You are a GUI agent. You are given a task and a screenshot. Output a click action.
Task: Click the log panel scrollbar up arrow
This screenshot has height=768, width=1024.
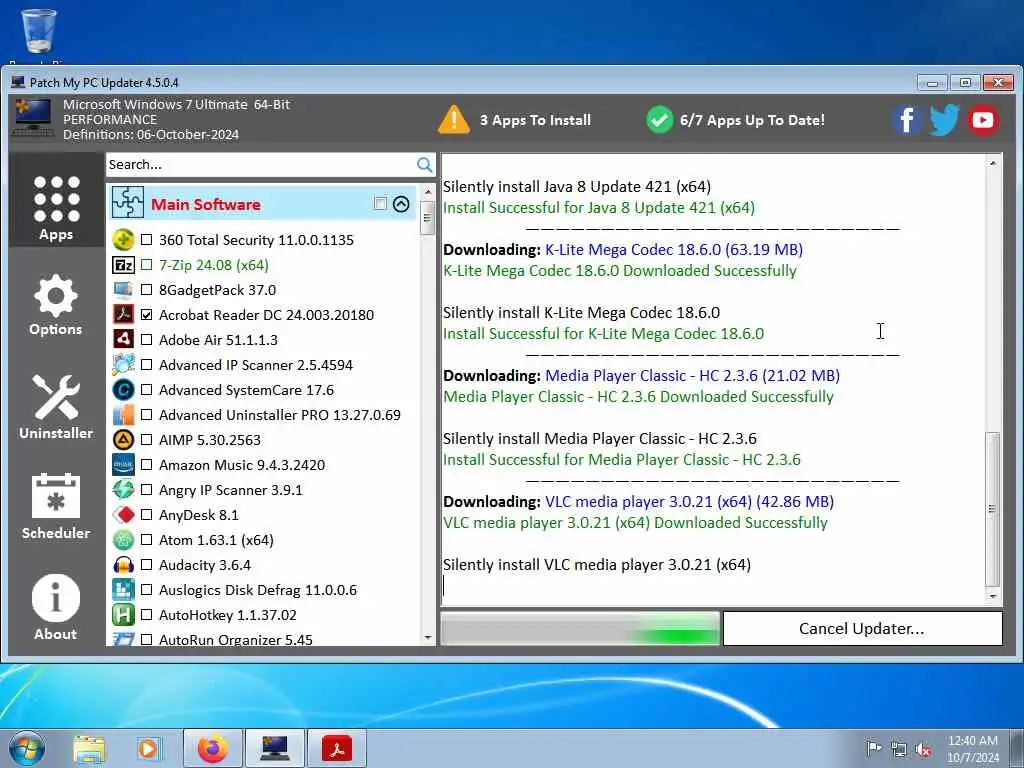993,163
